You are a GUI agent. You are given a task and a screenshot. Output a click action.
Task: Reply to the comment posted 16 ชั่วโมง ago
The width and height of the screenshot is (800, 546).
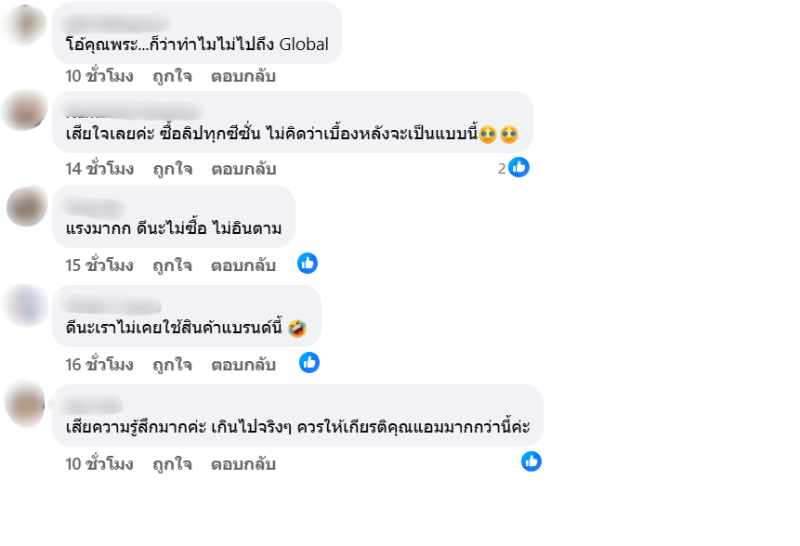tap(243, 365)
